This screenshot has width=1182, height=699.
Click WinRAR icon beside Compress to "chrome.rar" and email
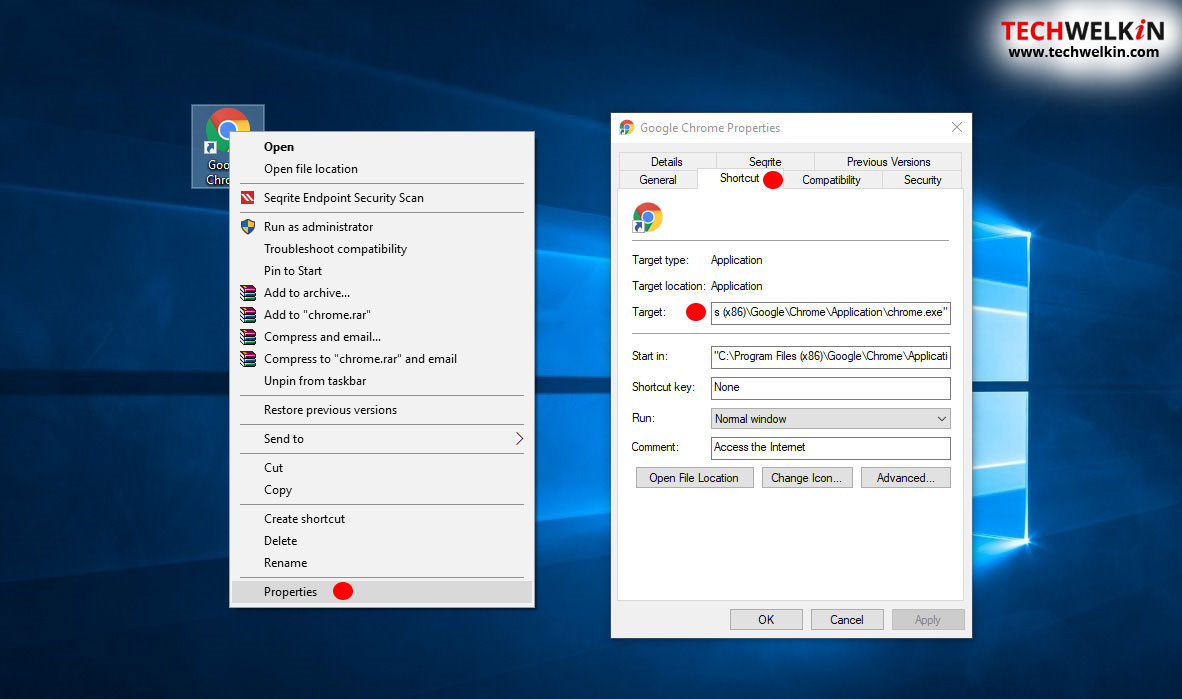pyautogui.click(x=247, y=358)
